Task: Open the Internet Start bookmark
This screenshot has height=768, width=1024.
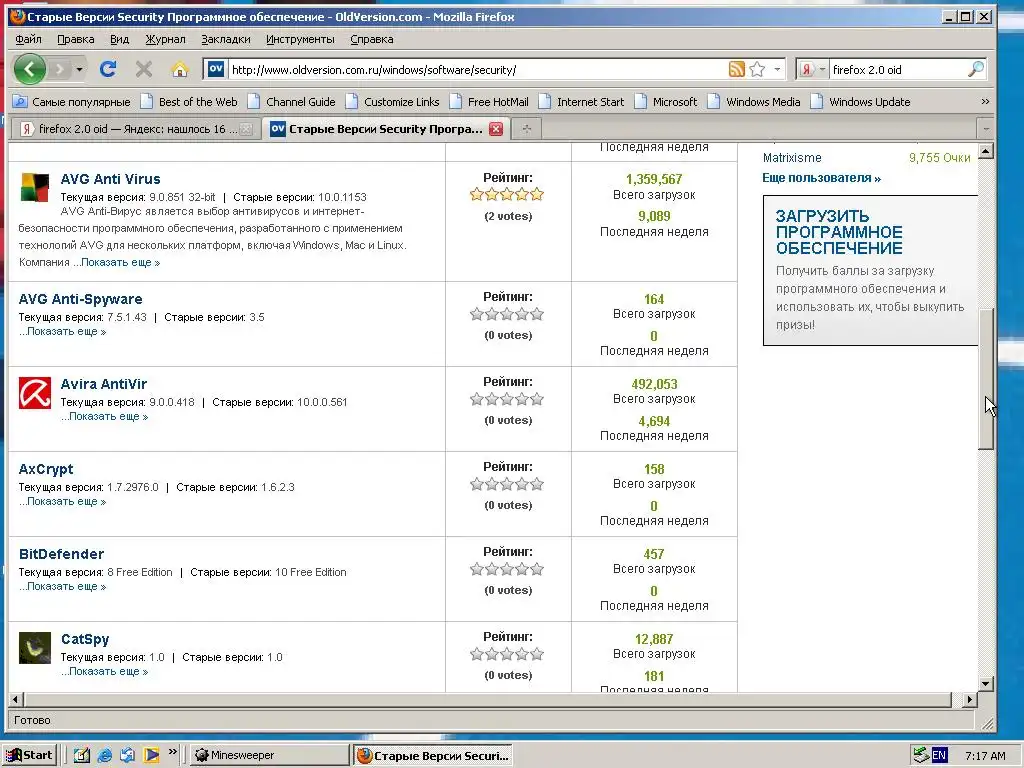Action: pyautogui.click(x=582, y=102)
